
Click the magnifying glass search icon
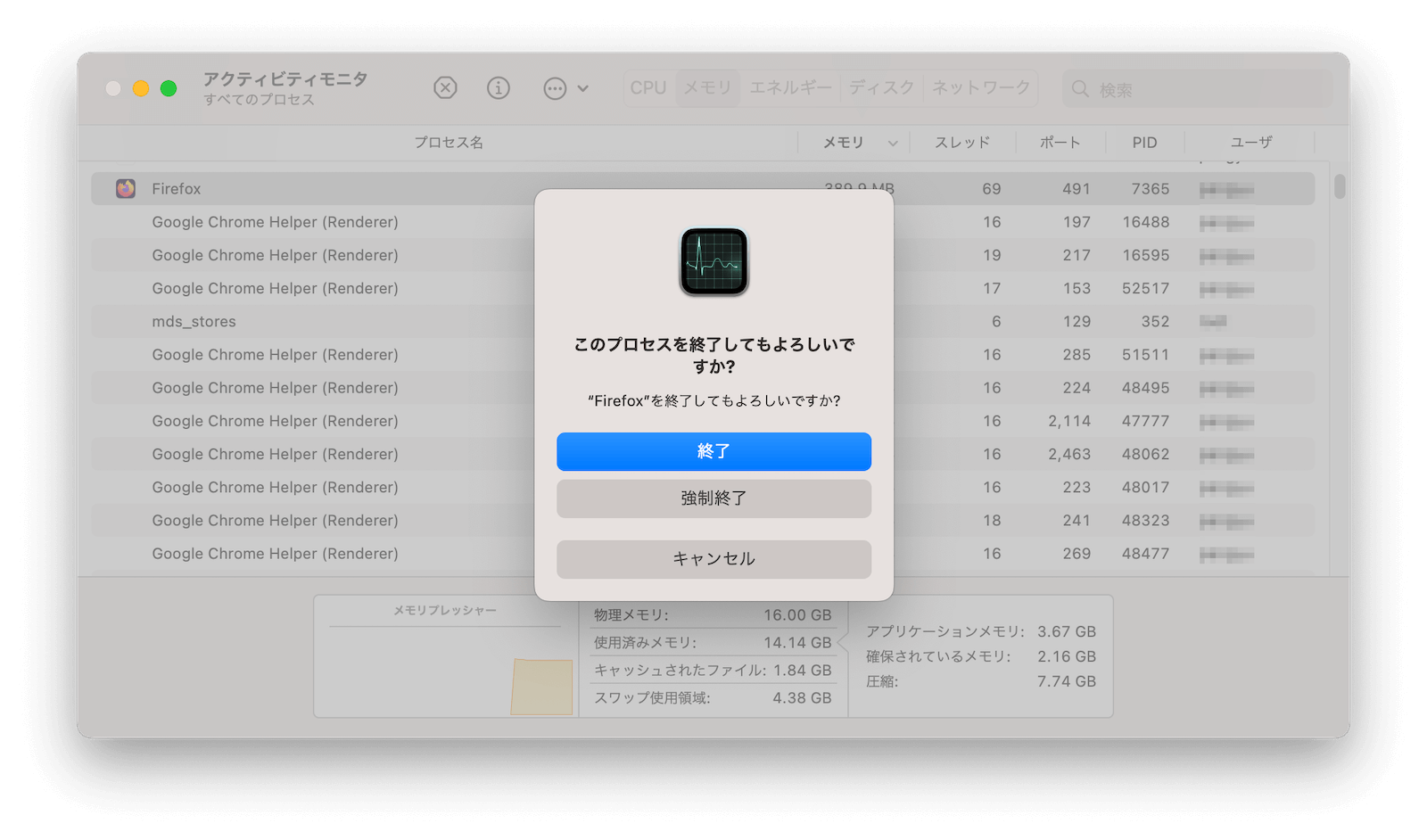pos(1080,89)
